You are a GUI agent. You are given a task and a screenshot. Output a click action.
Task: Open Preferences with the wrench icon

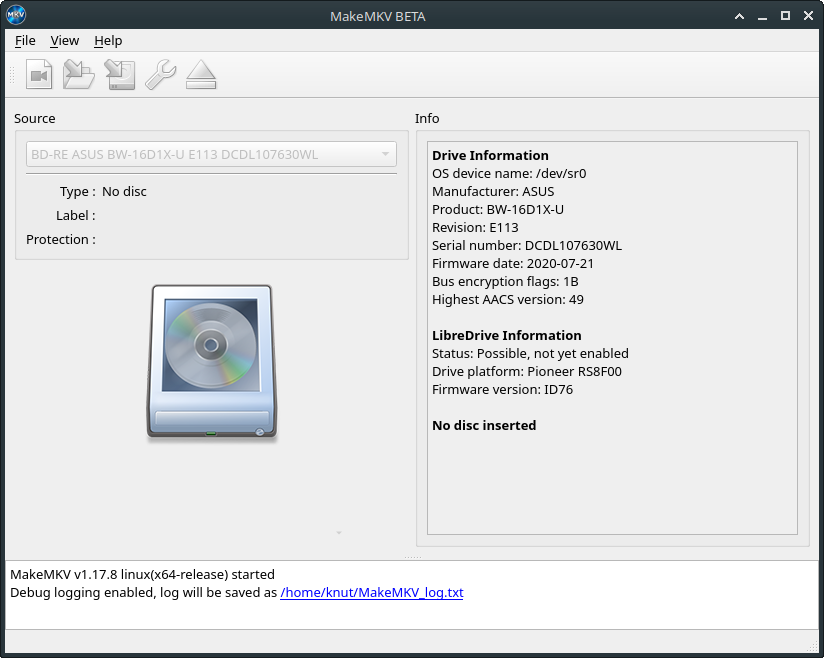point(160,75)
